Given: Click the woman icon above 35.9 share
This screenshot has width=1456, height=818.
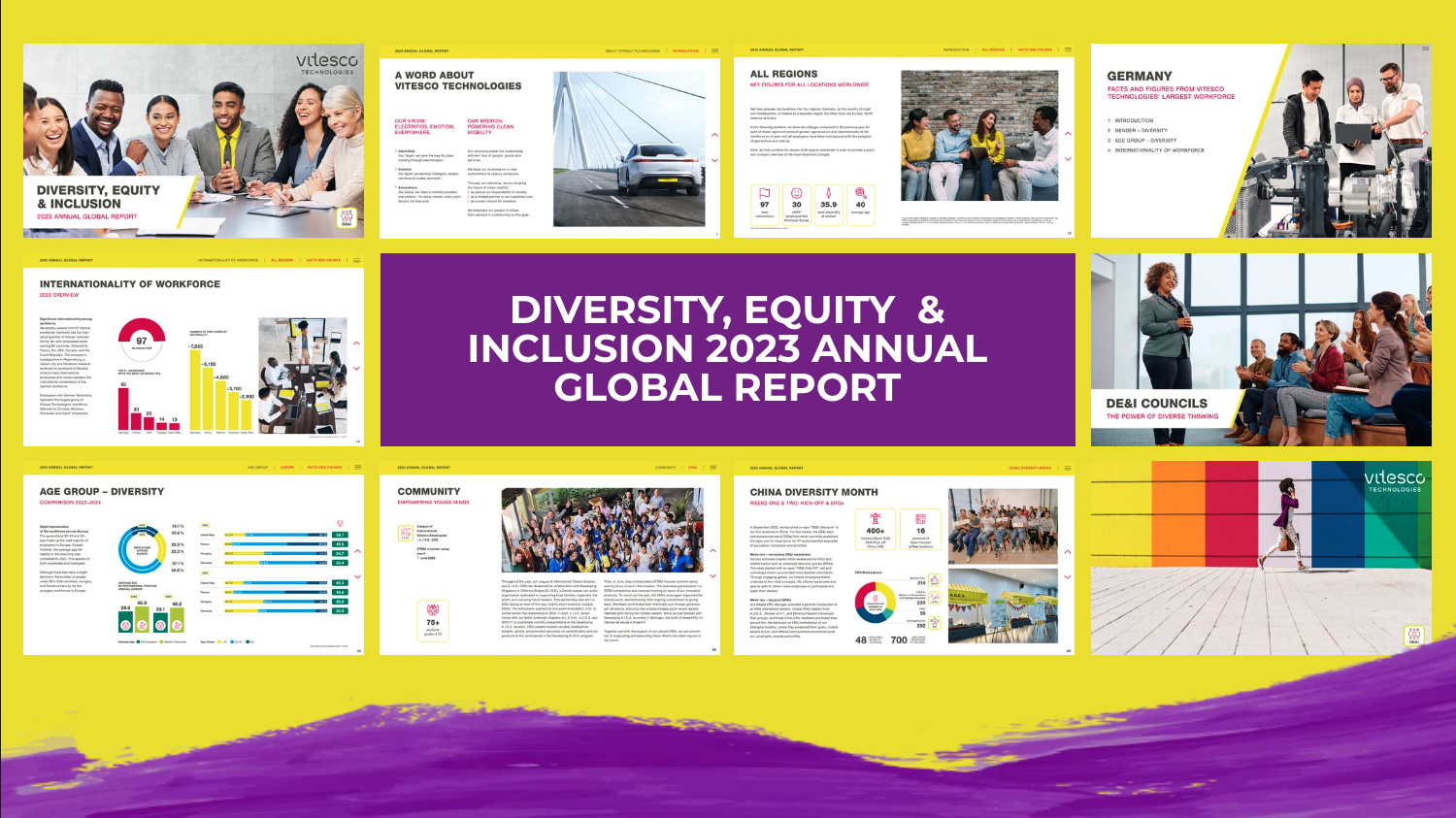Looking at the screenshot, I should (829, 193).
